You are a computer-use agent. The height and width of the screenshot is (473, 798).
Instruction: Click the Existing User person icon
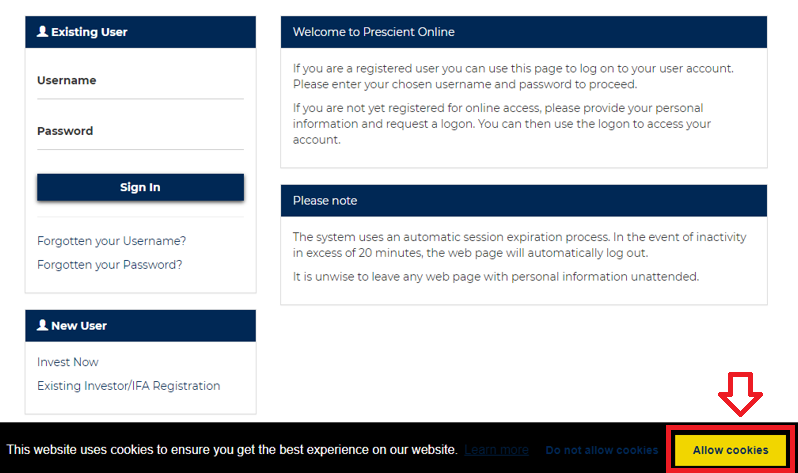tap(42, 32)
